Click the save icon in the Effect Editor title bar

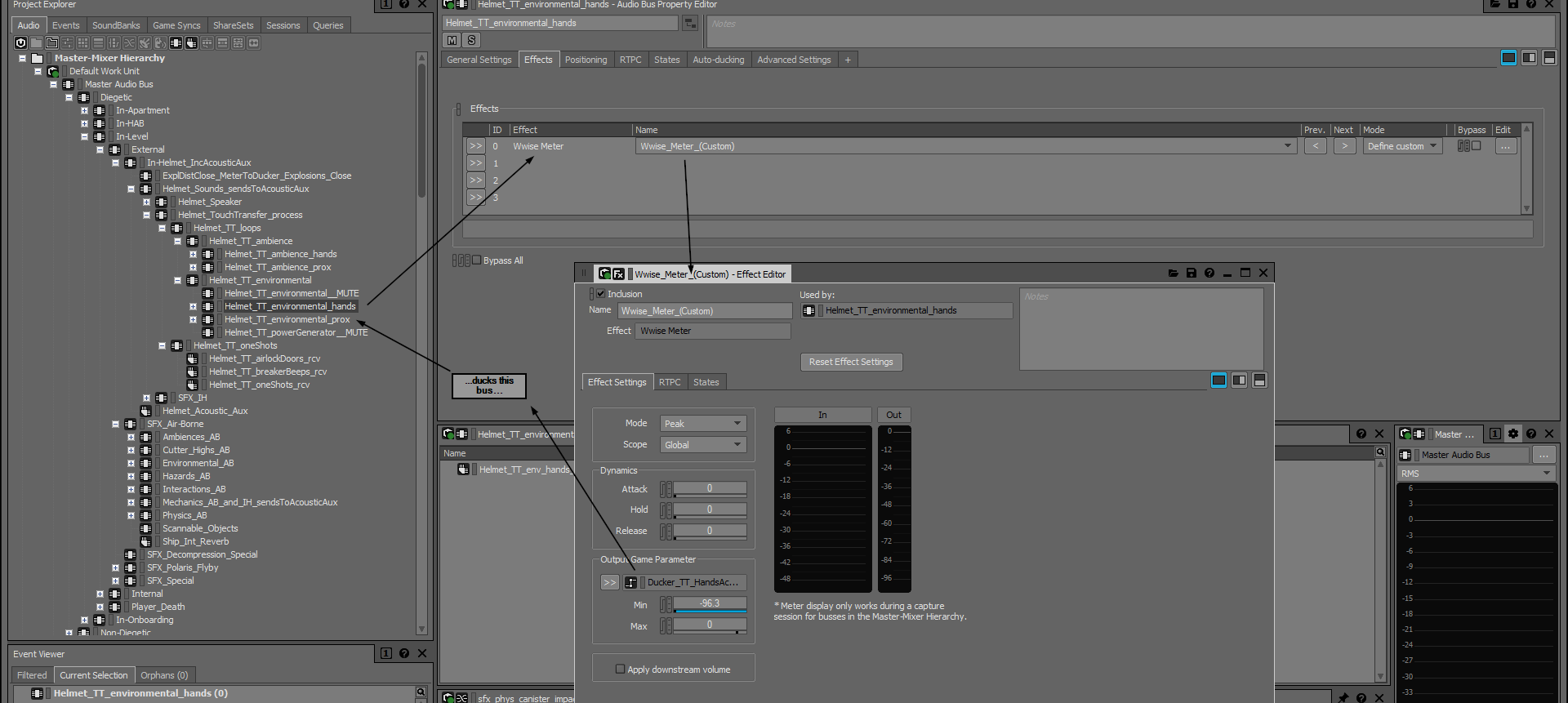coord(1192,273)
